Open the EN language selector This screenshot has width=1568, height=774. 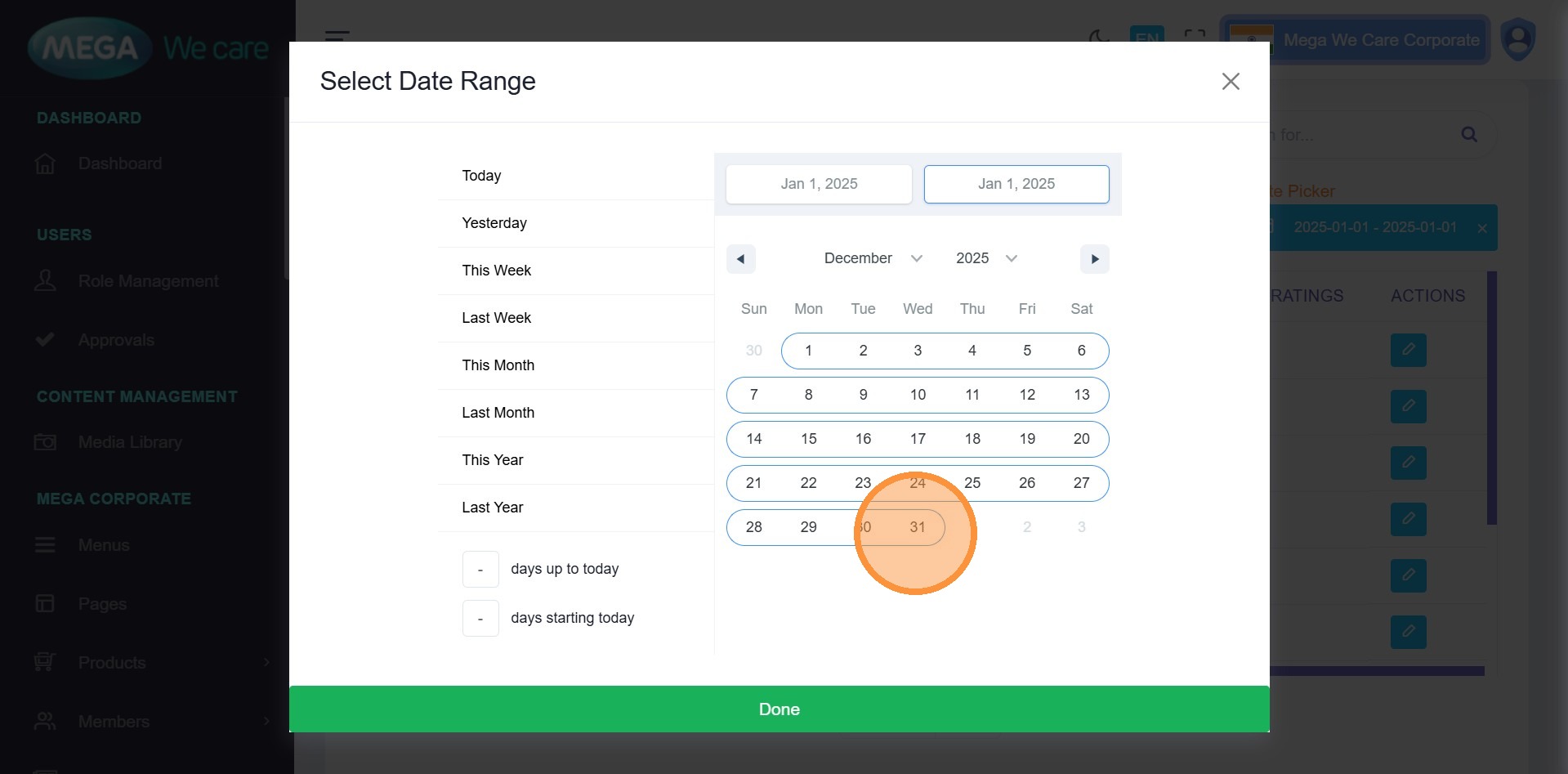(x=1146, y=36)
